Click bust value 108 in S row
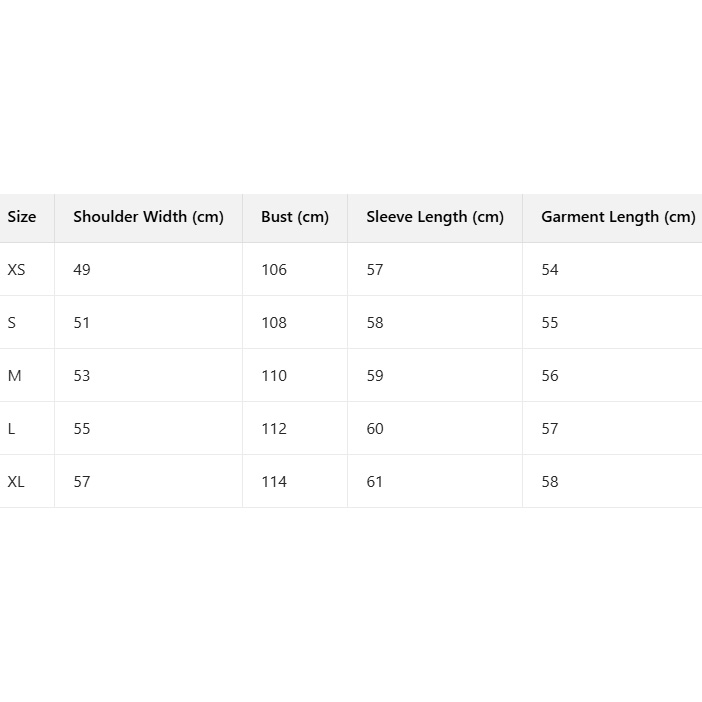 [274, 323]
